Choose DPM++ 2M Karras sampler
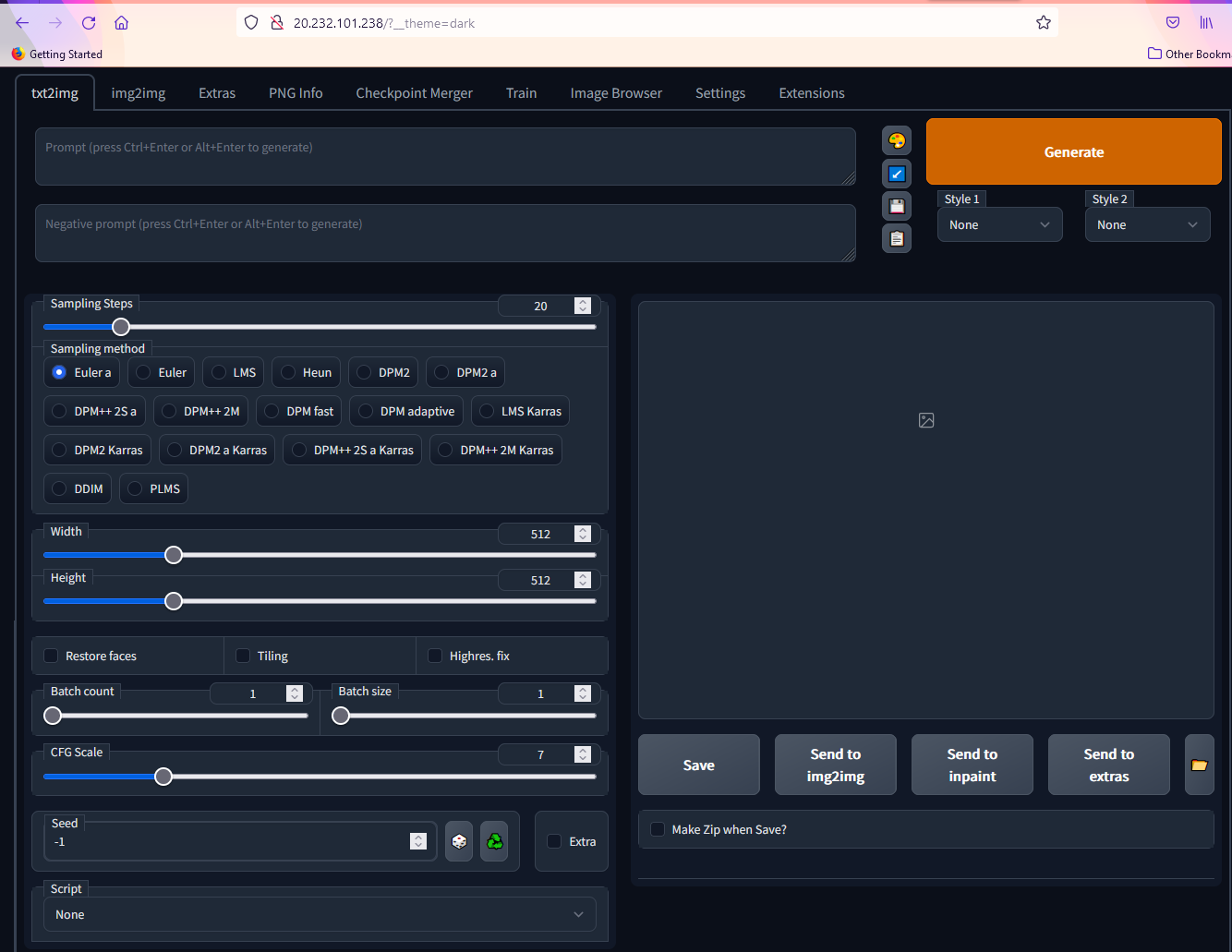1232x952 pixels. pos(496,450)
